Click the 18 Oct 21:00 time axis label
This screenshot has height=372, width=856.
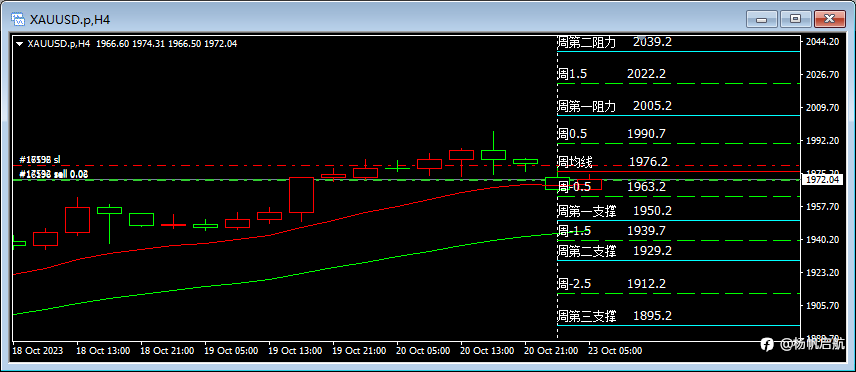point(167,351)
